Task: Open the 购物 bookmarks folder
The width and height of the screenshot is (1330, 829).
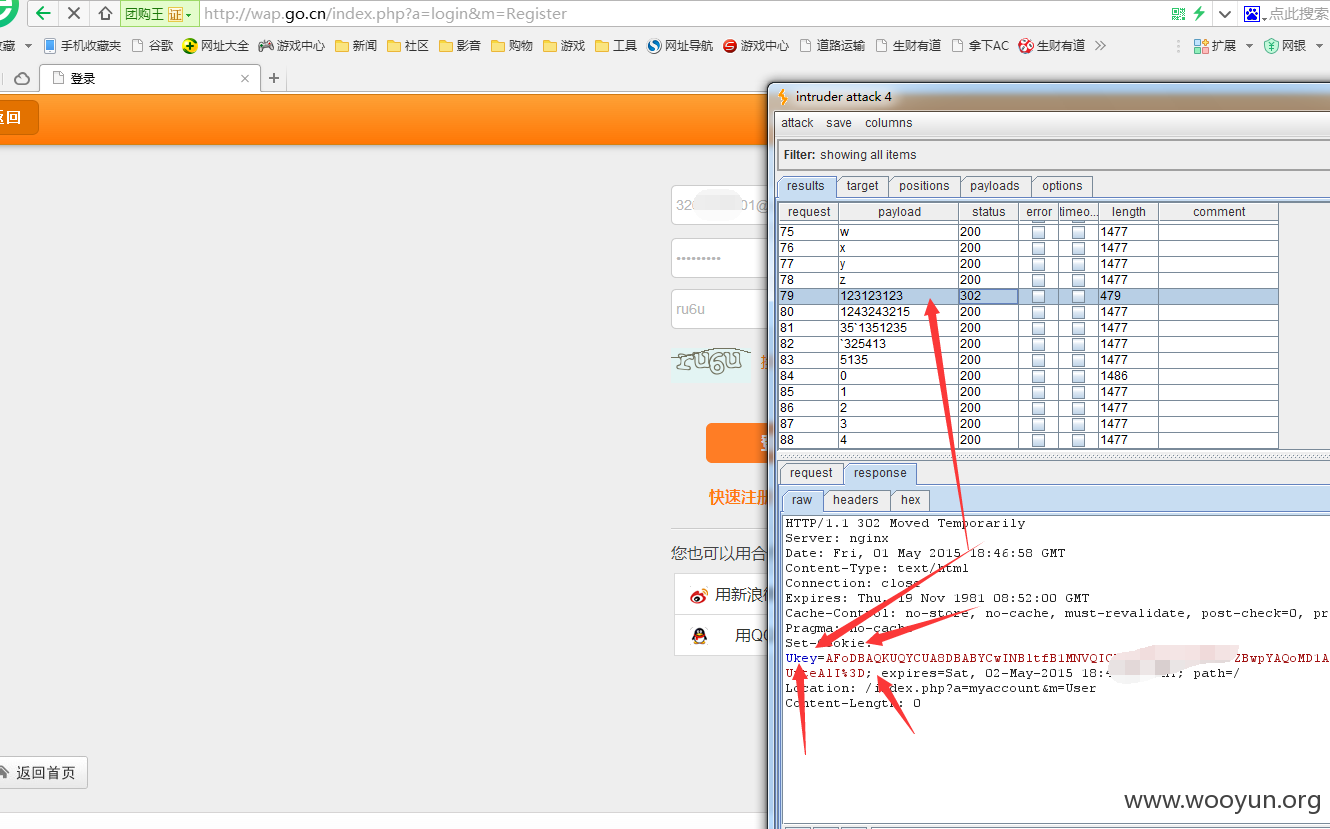Action: pyautogui.click(x=512, y=46)
